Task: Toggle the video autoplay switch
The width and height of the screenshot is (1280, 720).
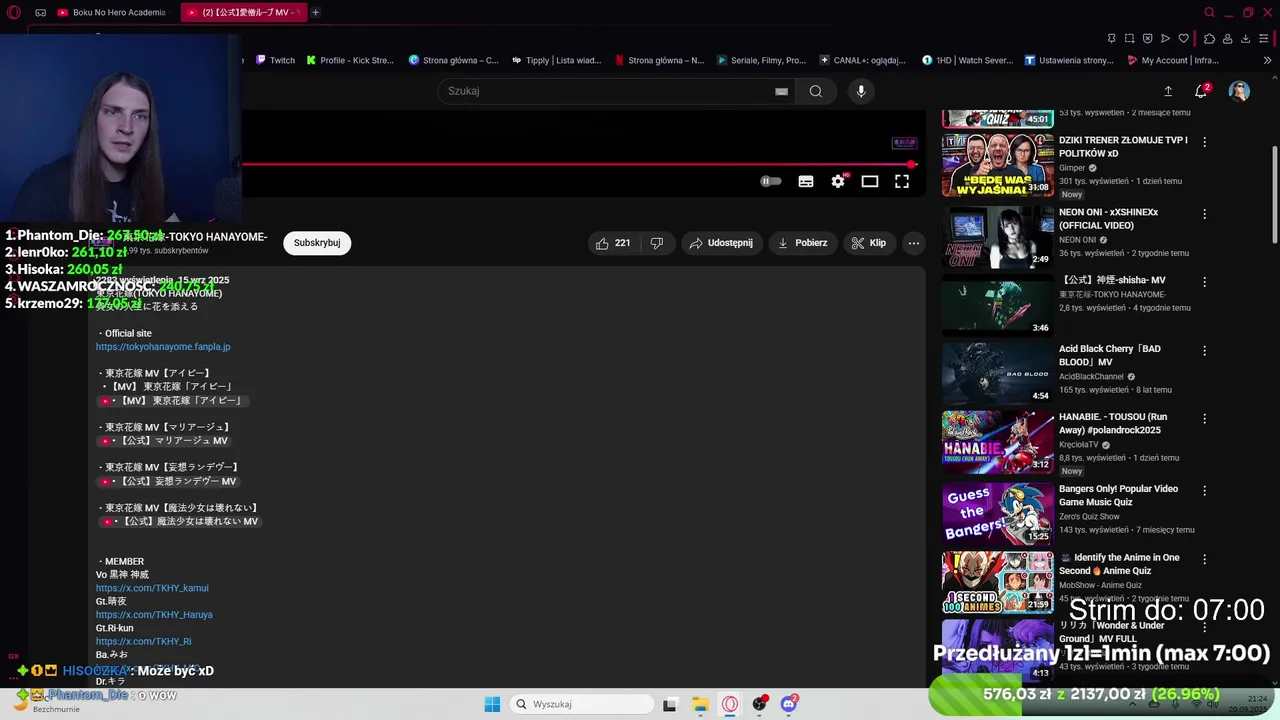Action: [x=770, y=181]
